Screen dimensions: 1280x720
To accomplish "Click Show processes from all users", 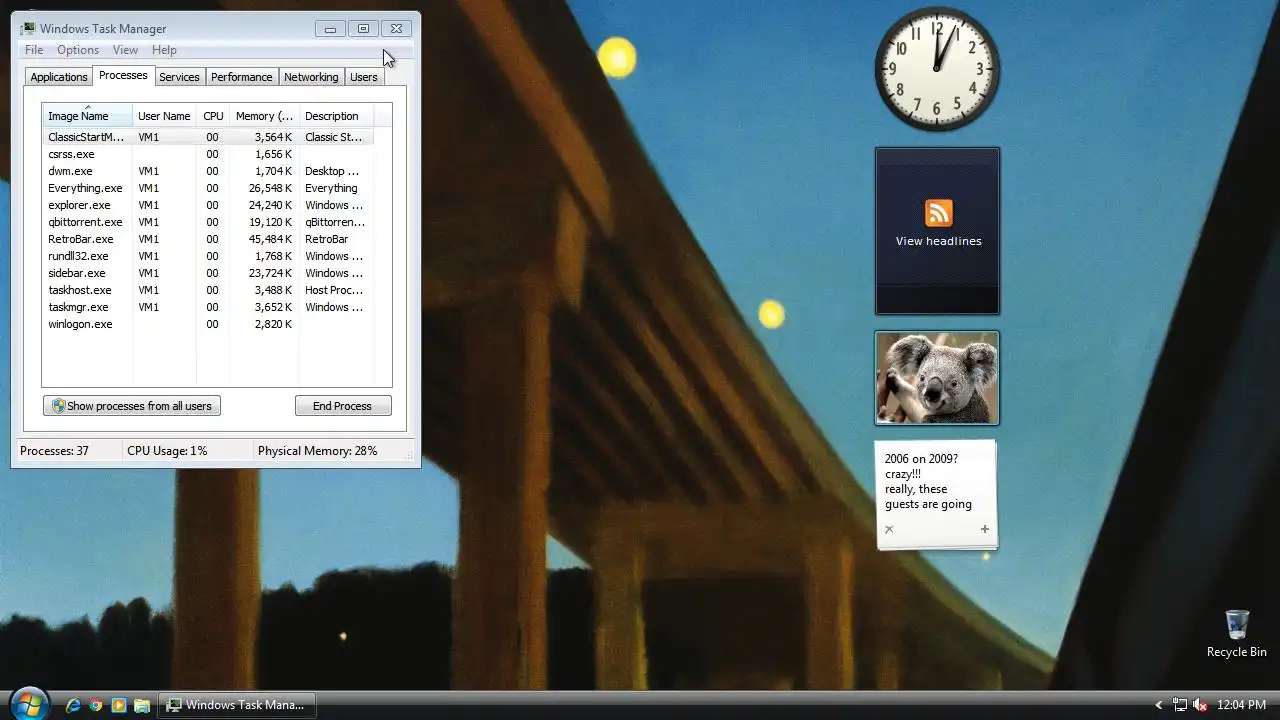I will pos(132,406).
